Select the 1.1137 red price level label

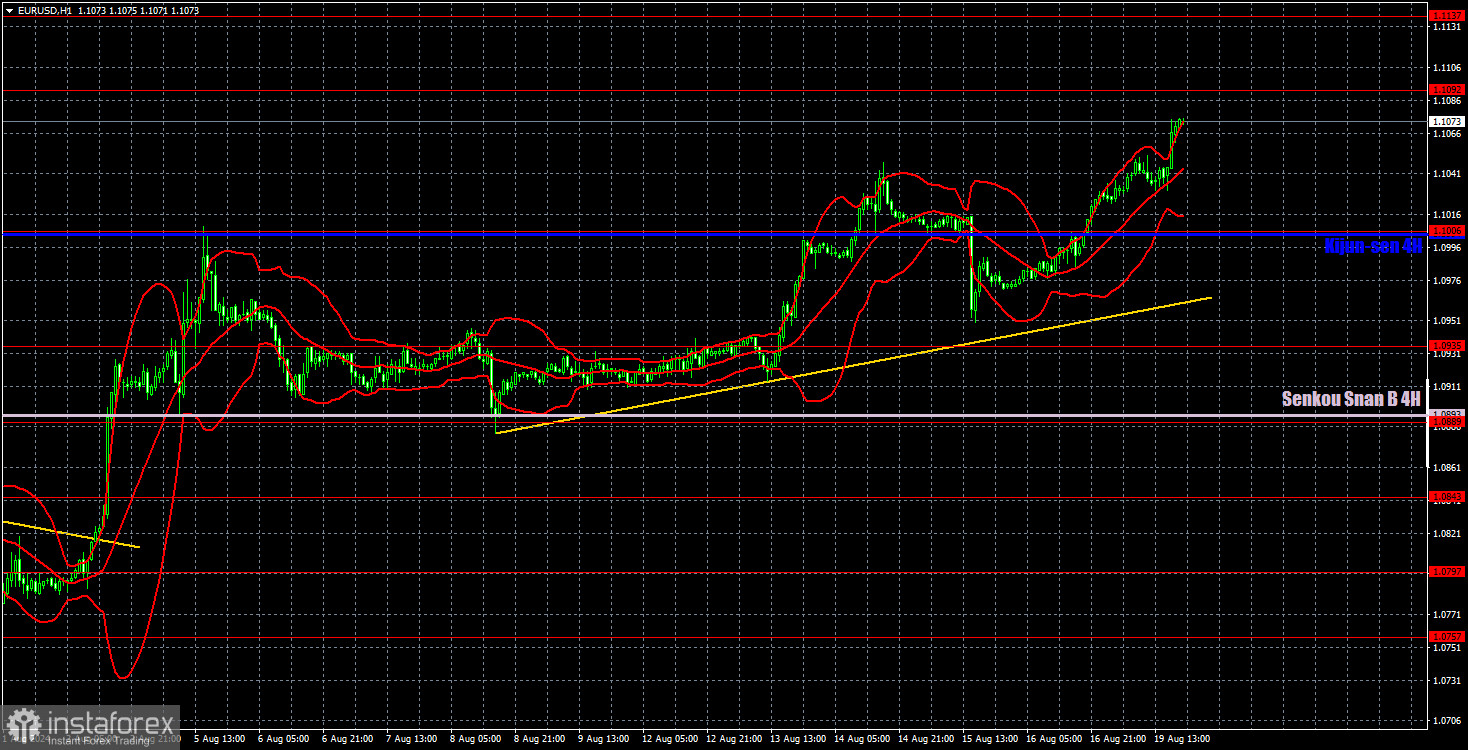[1447, 16]
